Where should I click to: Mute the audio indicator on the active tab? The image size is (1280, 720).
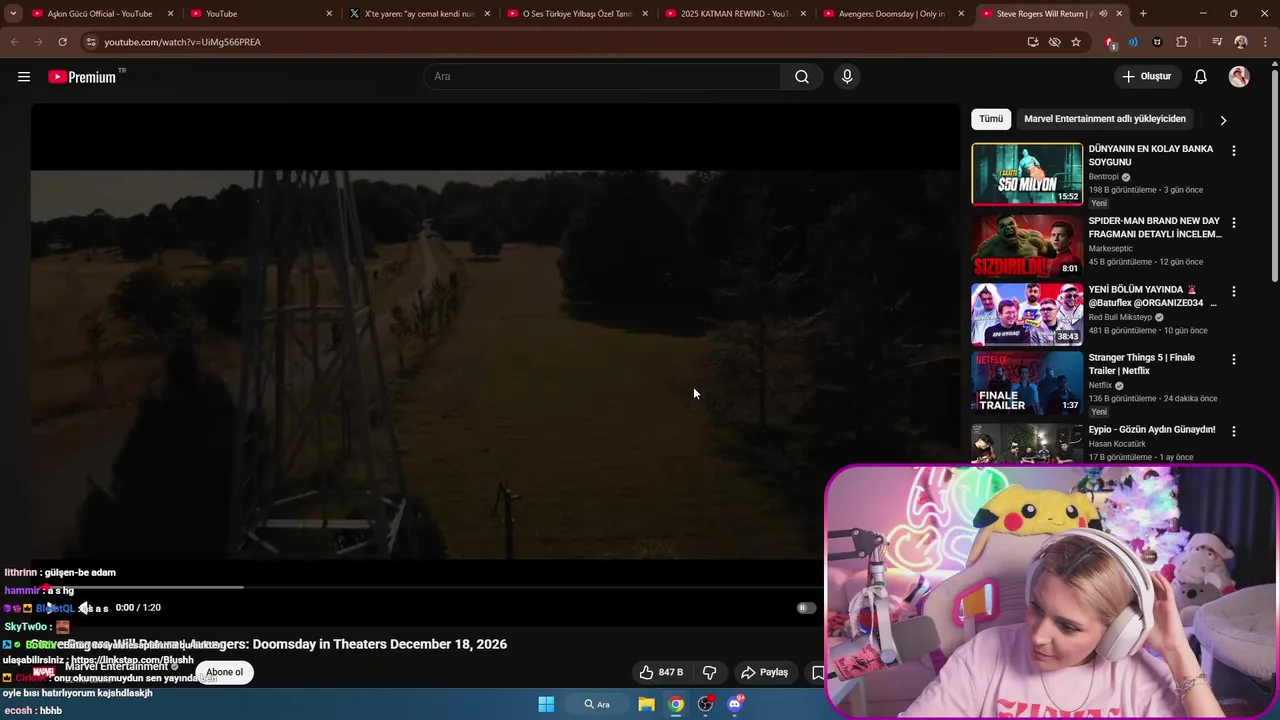1103,14
